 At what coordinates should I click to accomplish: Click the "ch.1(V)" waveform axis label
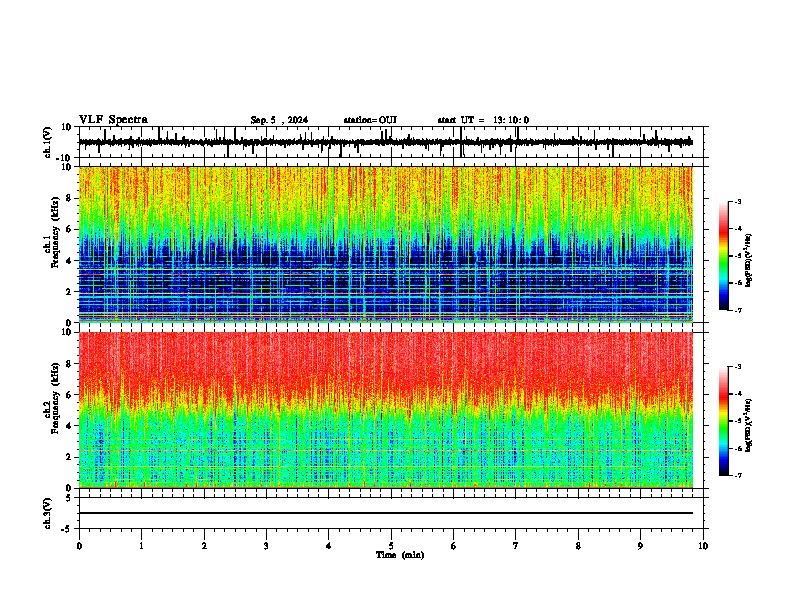[x=48, y=142]
